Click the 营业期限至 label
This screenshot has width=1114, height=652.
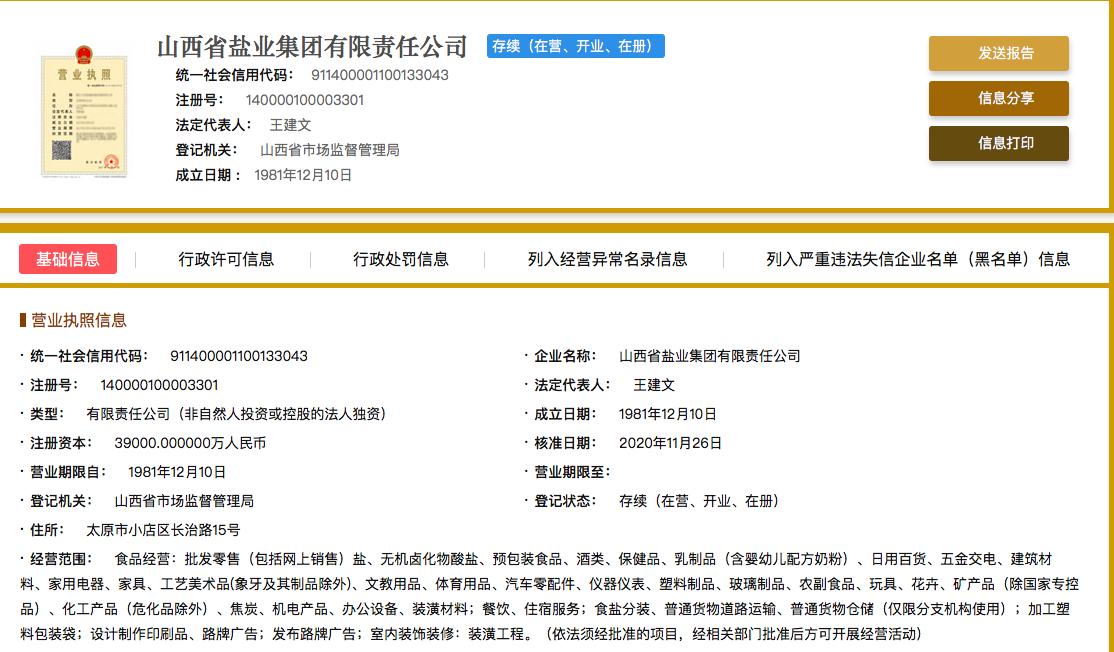(572, 472)
